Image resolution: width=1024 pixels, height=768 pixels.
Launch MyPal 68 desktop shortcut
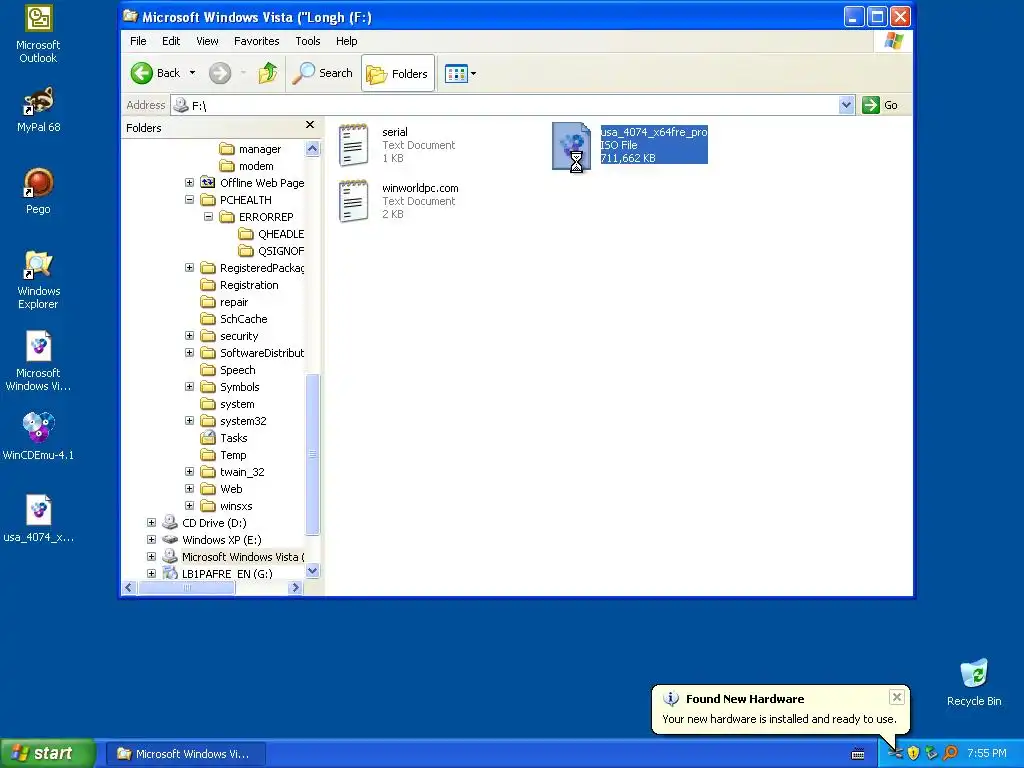38,110
